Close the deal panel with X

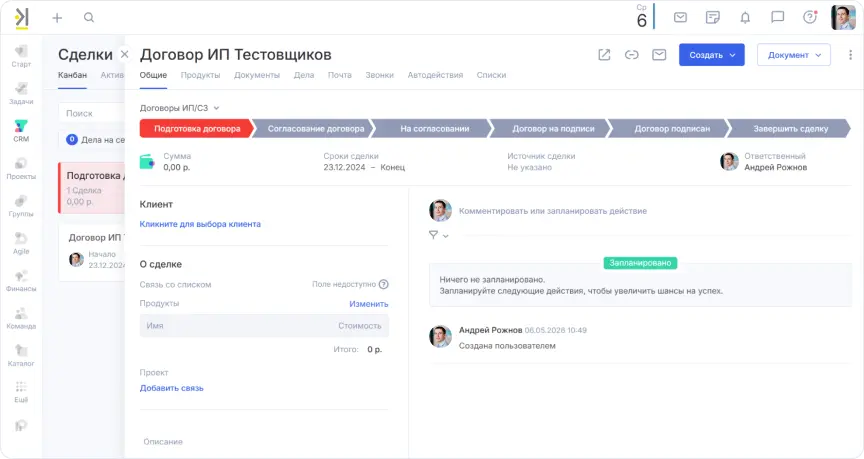point(125,54)
